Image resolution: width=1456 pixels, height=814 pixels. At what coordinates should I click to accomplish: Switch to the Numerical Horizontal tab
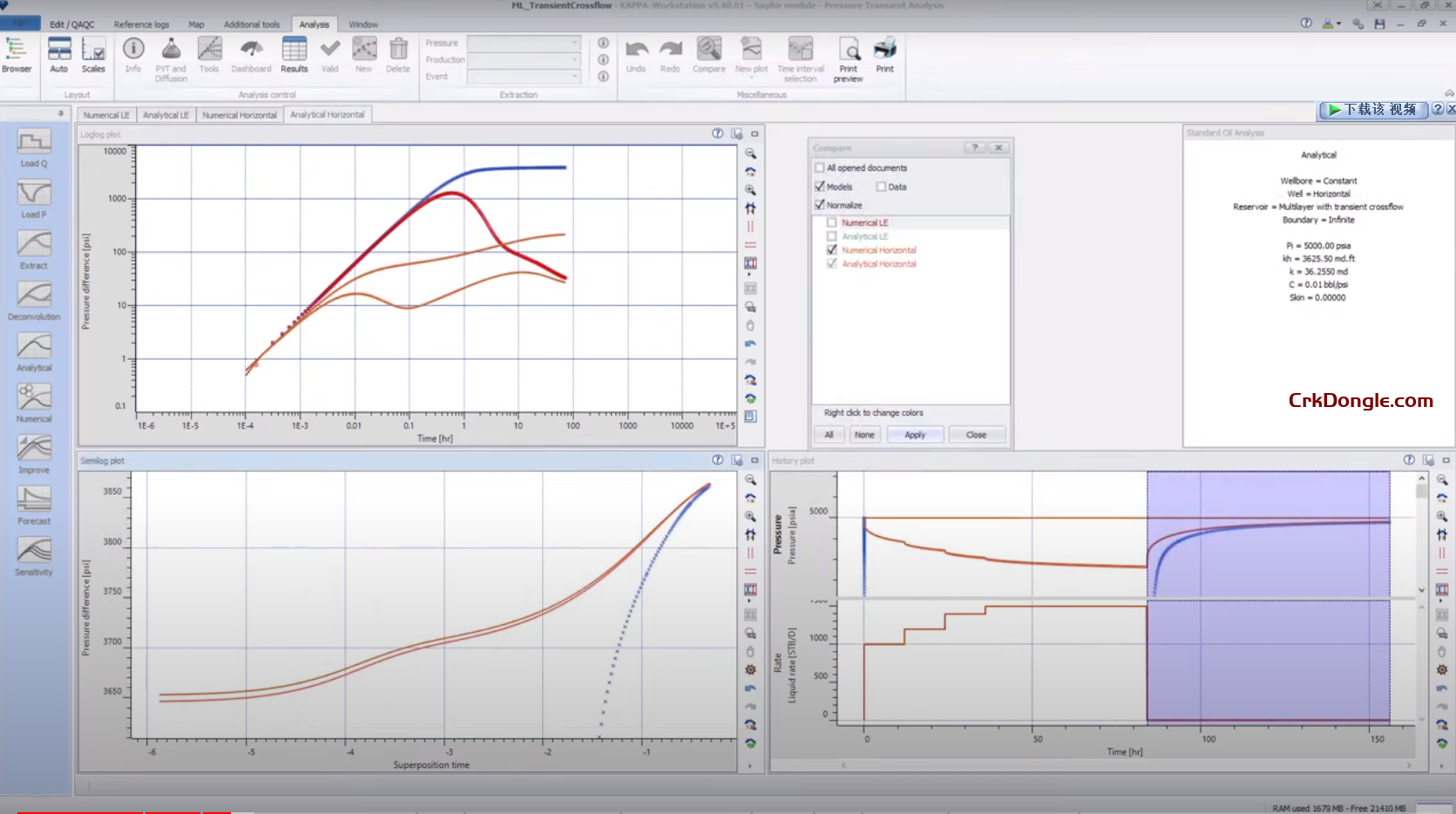click(239, 115)
